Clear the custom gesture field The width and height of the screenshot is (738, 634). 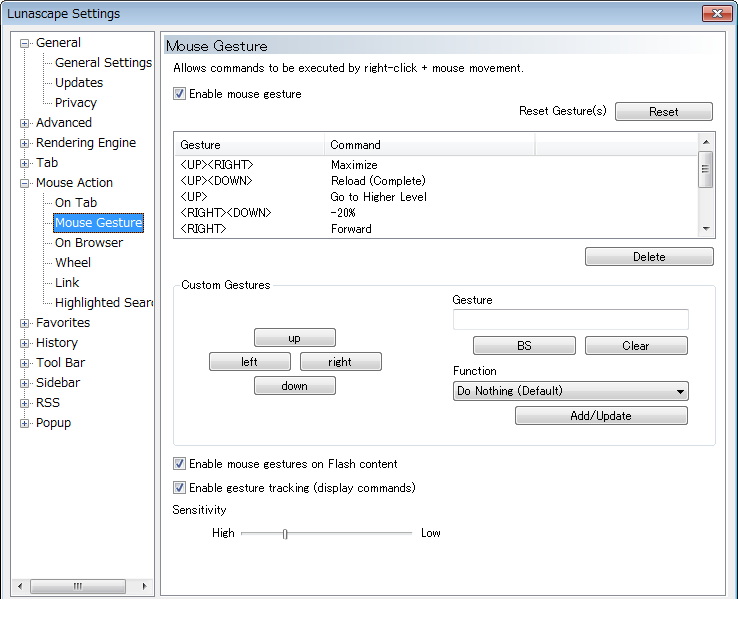tap(636, 345)
